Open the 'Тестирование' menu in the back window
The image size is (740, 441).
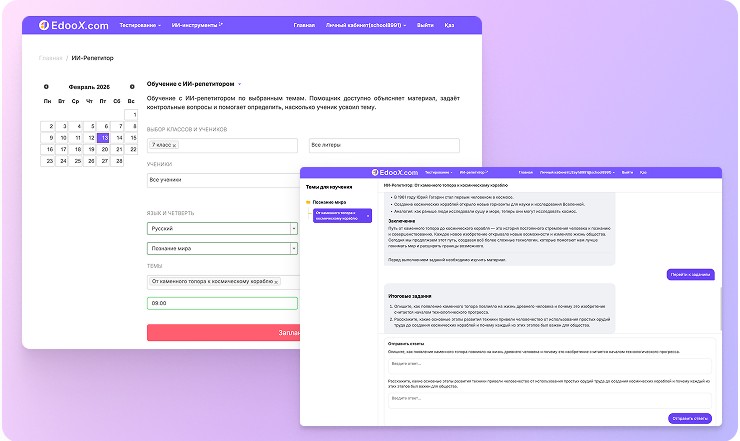140,25
